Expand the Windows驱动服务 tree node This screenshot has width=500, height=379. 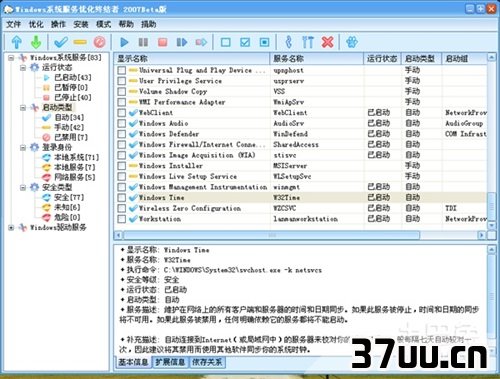11,228
